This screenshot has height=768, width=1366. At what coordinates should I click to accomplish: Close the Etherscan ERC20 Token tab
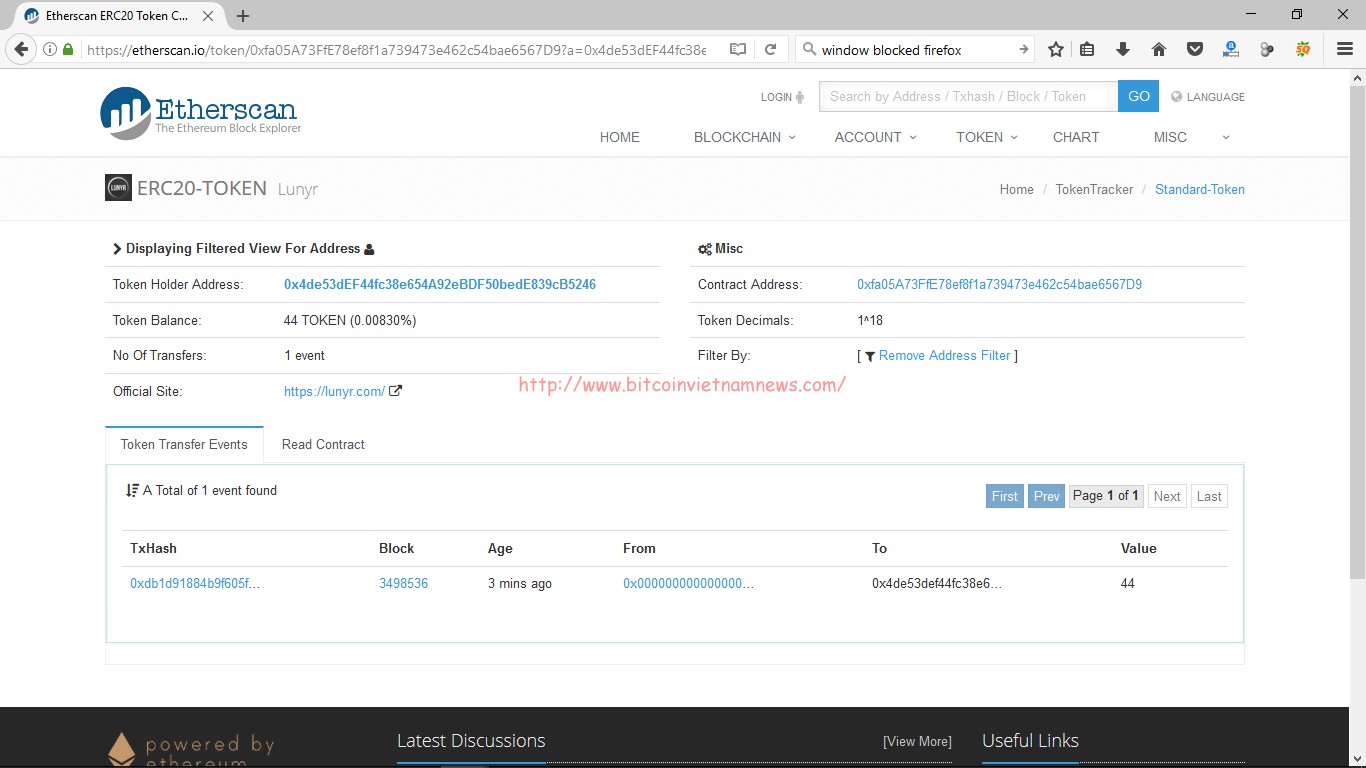pyautogui.click(x=210, y=16)
